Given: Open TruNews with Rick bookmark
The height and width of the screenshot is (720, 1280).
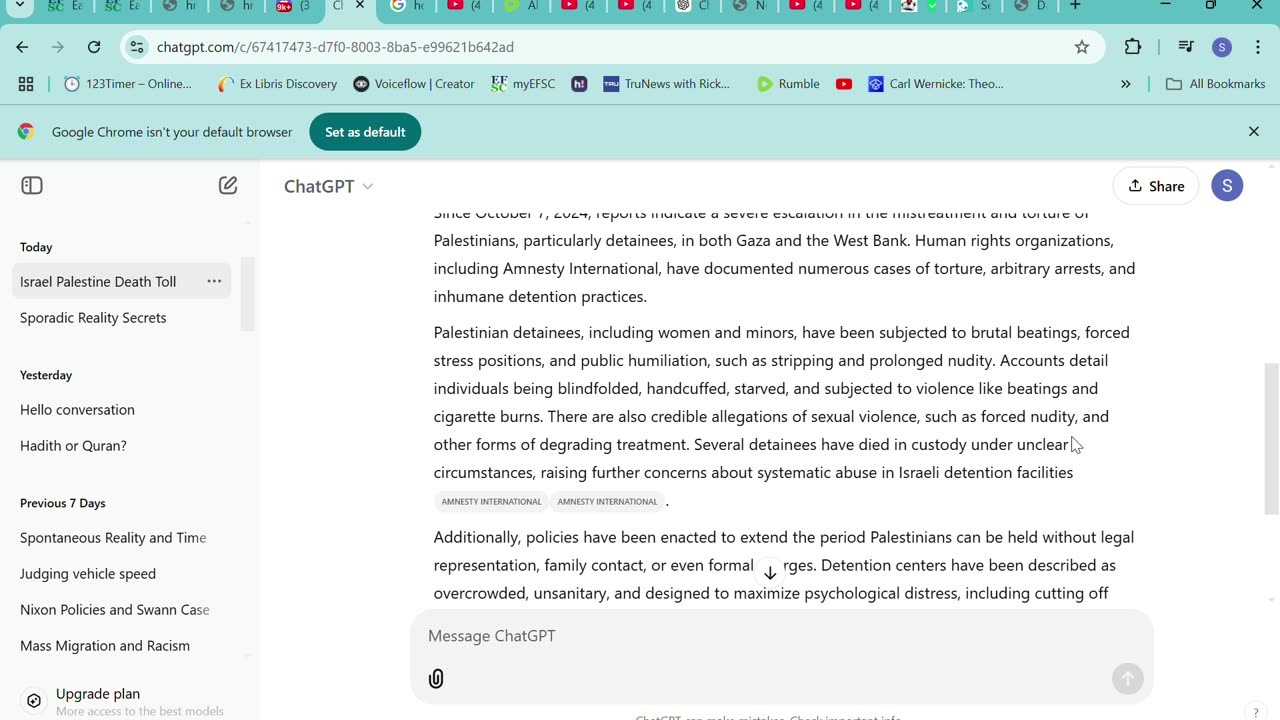Looking at the screenshot, I should pos(667,84).
